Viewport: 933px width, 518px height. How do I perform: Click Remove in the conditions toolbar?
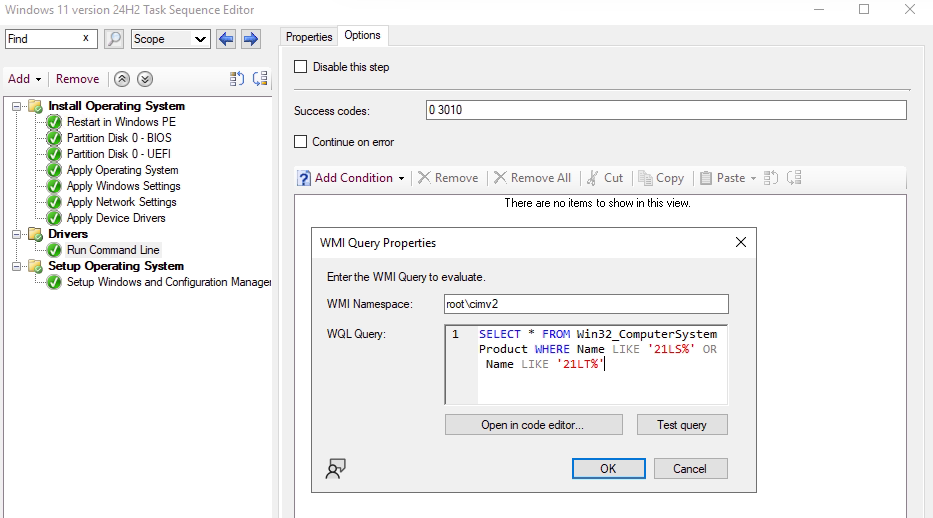pos(448,178)
